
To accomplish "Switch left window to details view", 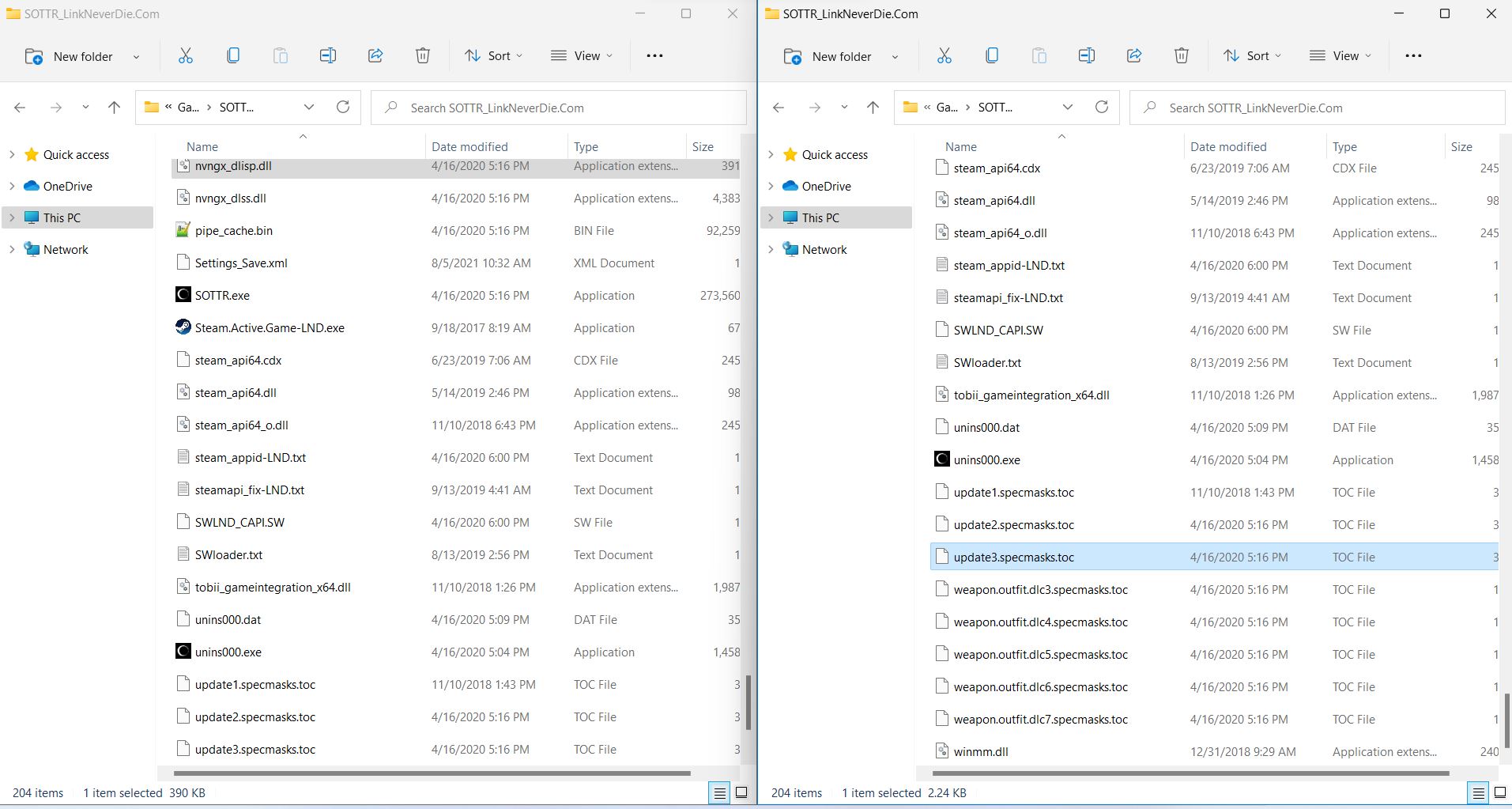I will click(x=719, y=792).
